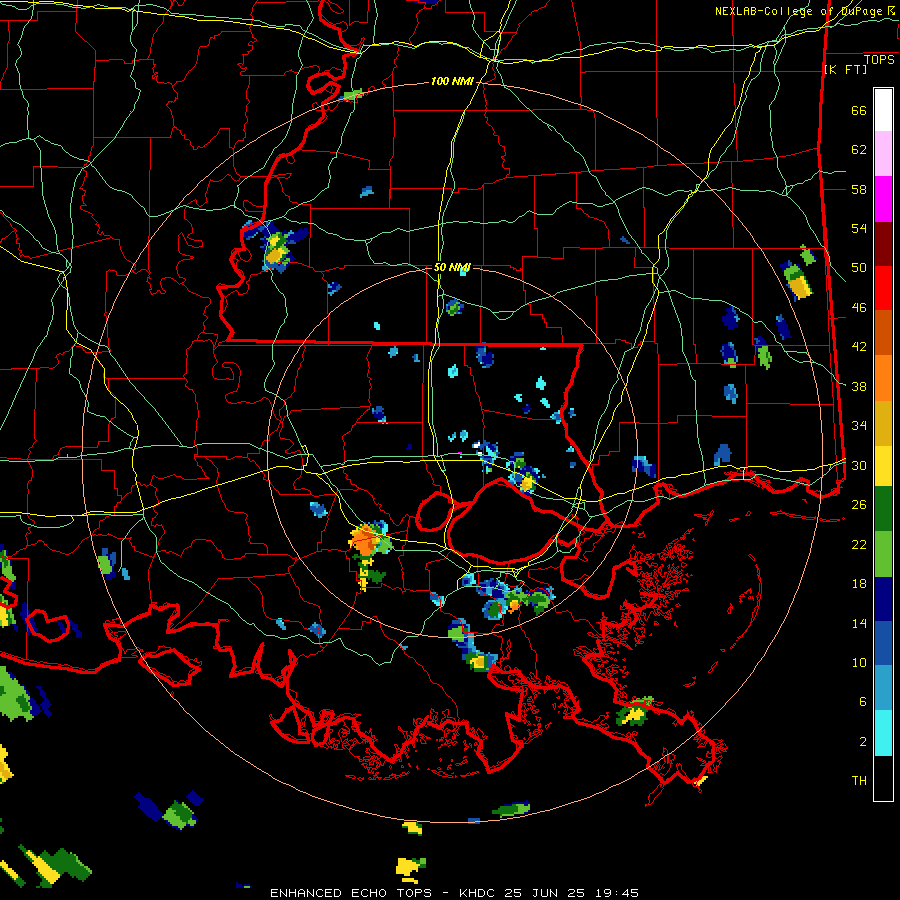Click the [K FT] units label
This screenshot has width=900, height=900.
(x=845, y=70)
